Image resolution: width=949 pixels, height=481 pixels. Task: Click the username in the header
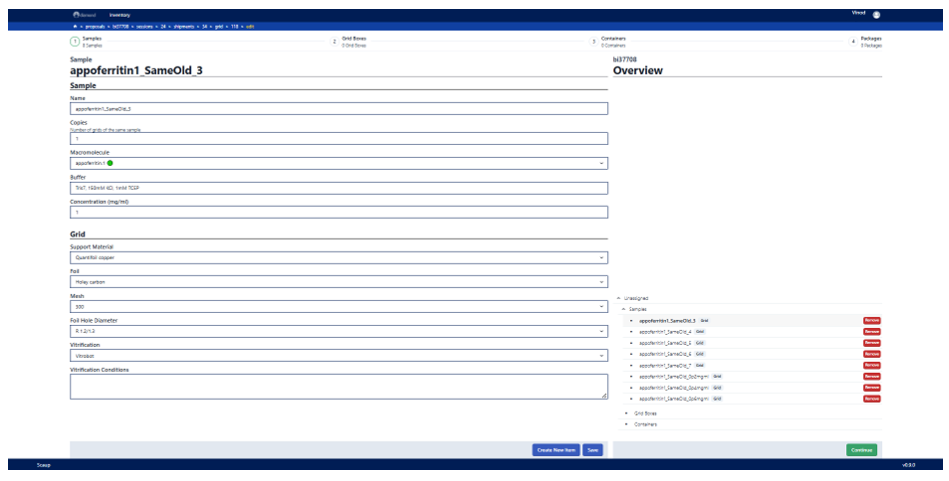(858, 13)
